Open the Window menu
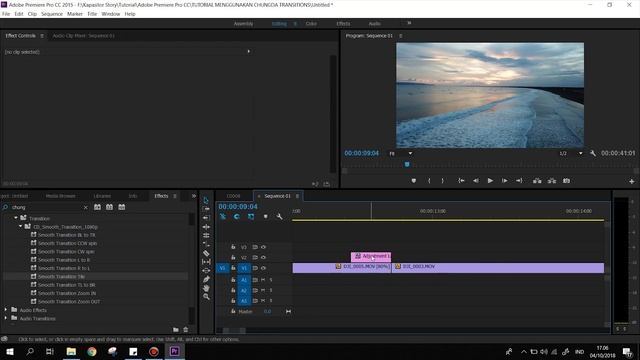Image resolution: width=640 pixels, height=360 pixels. click(111, 14)
